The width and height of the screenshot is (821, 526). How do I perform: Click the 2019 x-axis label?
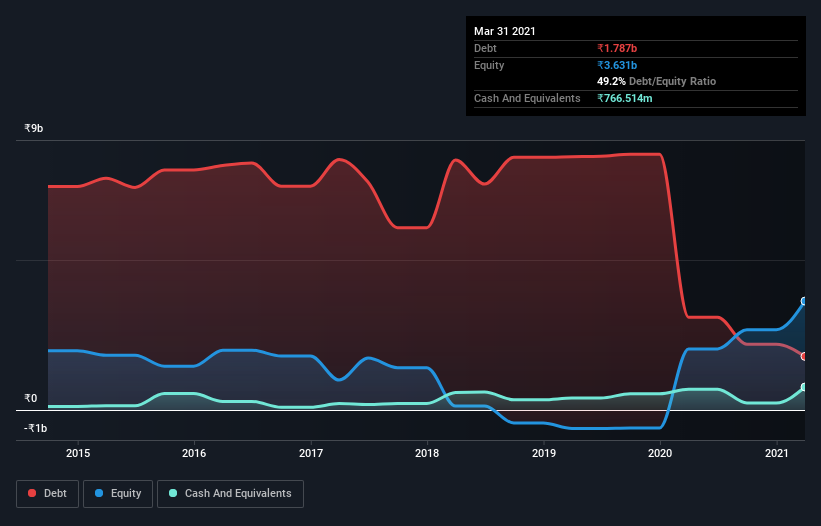tap(544, 453)
